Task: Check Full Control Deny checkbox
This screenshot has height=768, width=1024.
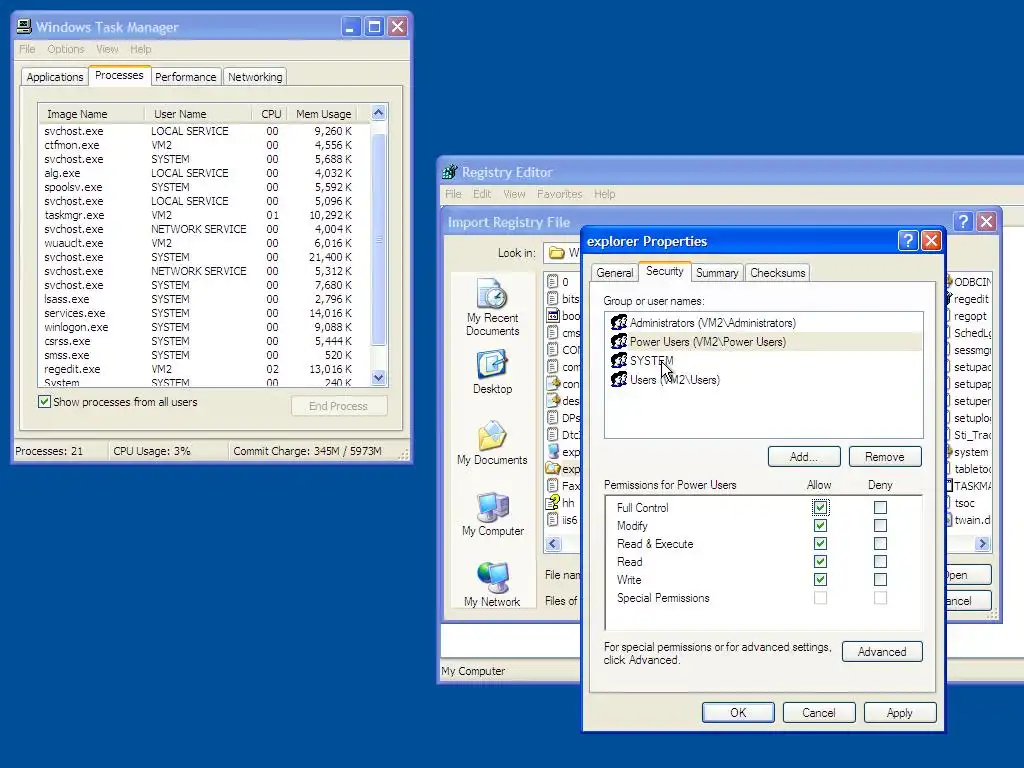Action: [880, 507]
